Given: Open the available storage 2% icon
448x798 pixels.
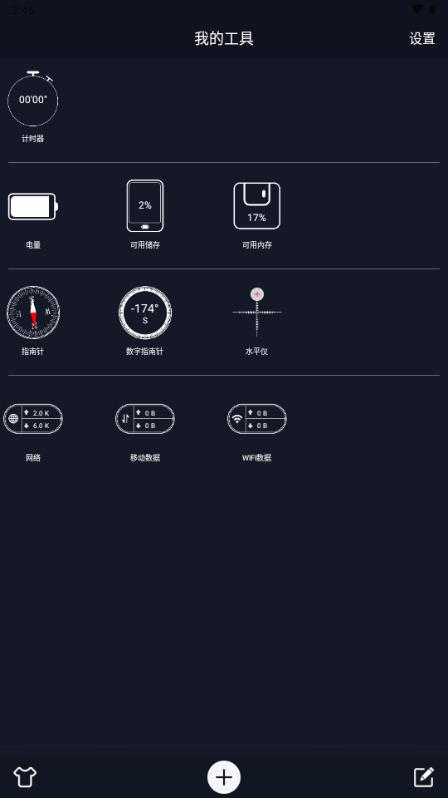Looking at the screenshot, I should coord(145,206).
